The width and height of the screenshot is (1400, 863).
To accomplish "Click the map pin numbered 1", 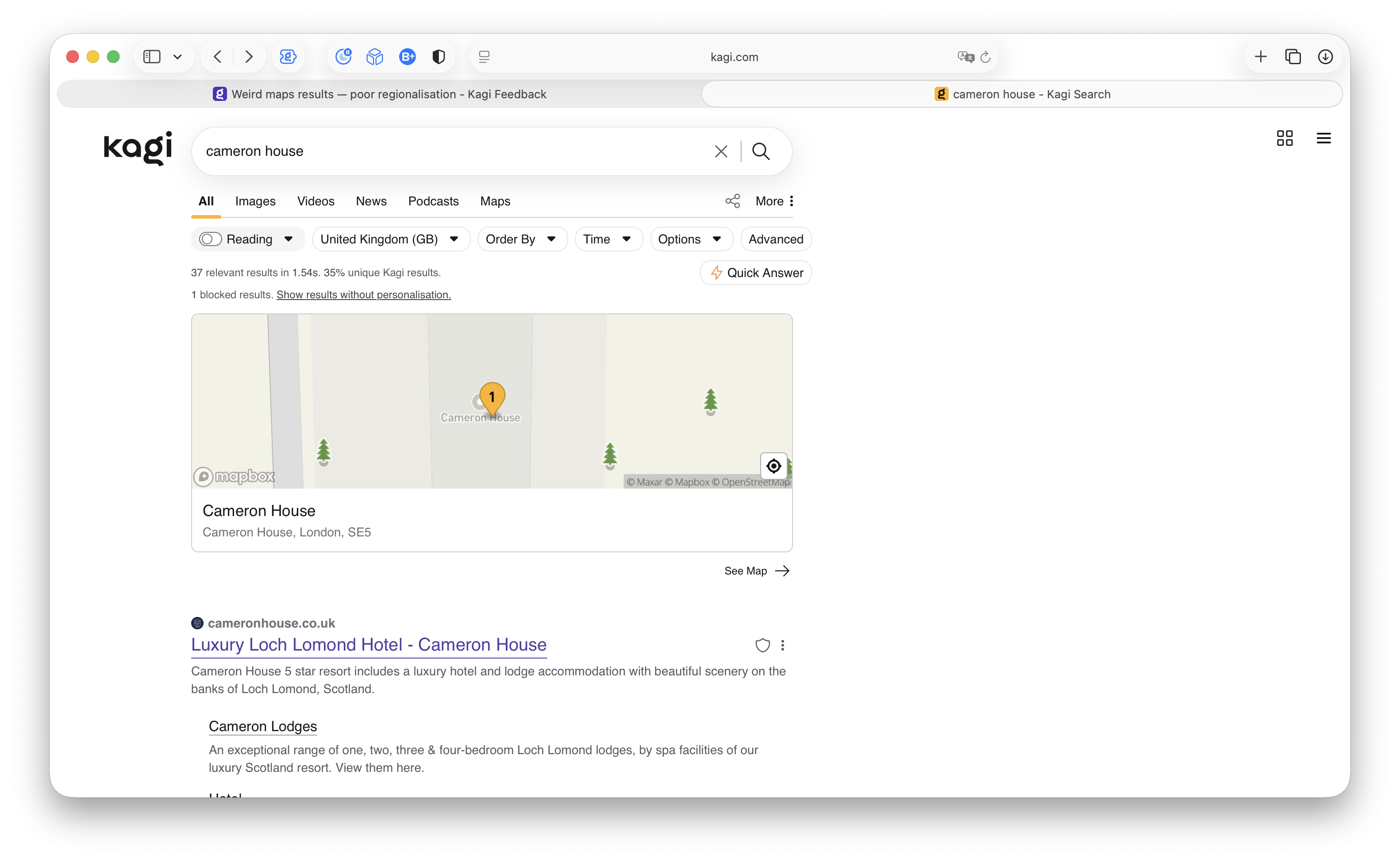I will tap(492, 397).
